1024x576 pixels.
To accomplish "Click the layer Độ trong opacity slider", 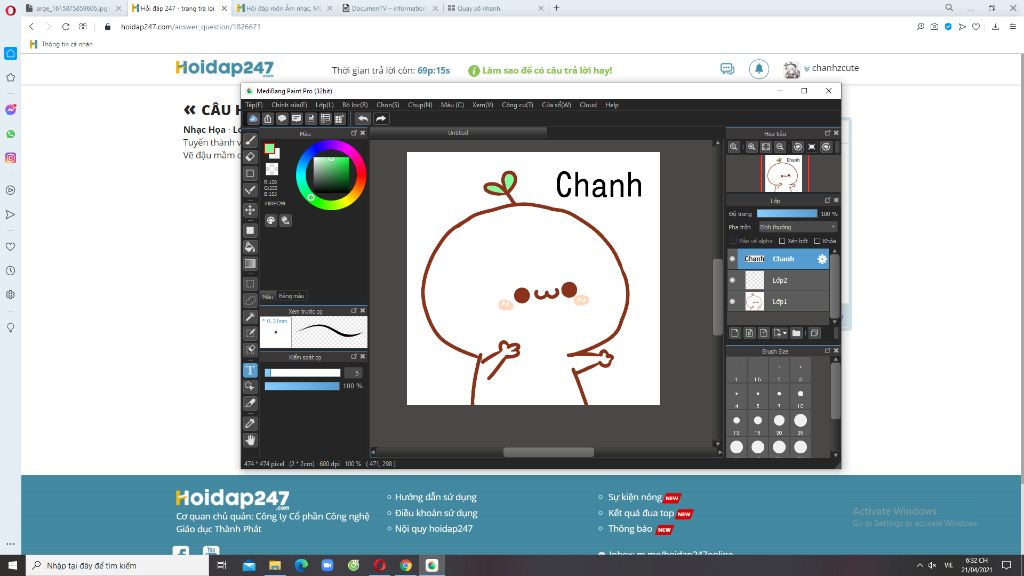I will tap(787, 214).
